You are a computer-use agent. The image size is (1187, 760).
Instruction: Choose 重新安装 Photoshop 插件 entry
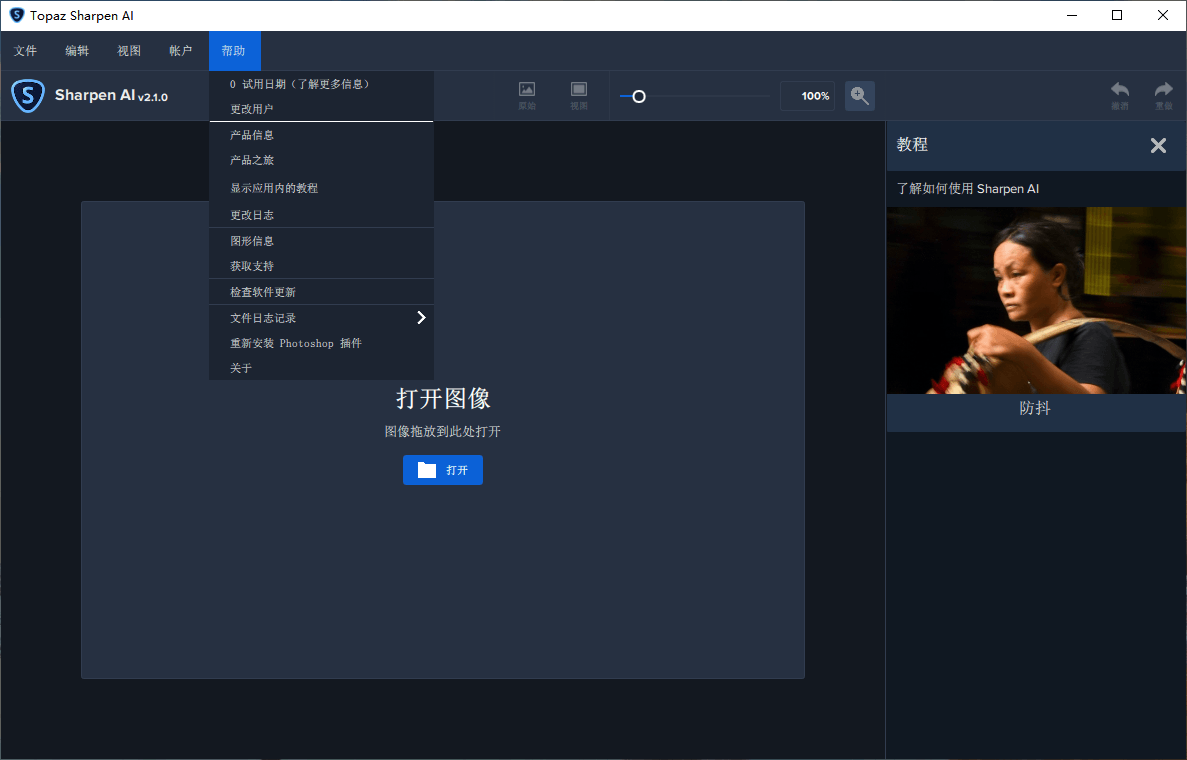(x=321, y=343)
